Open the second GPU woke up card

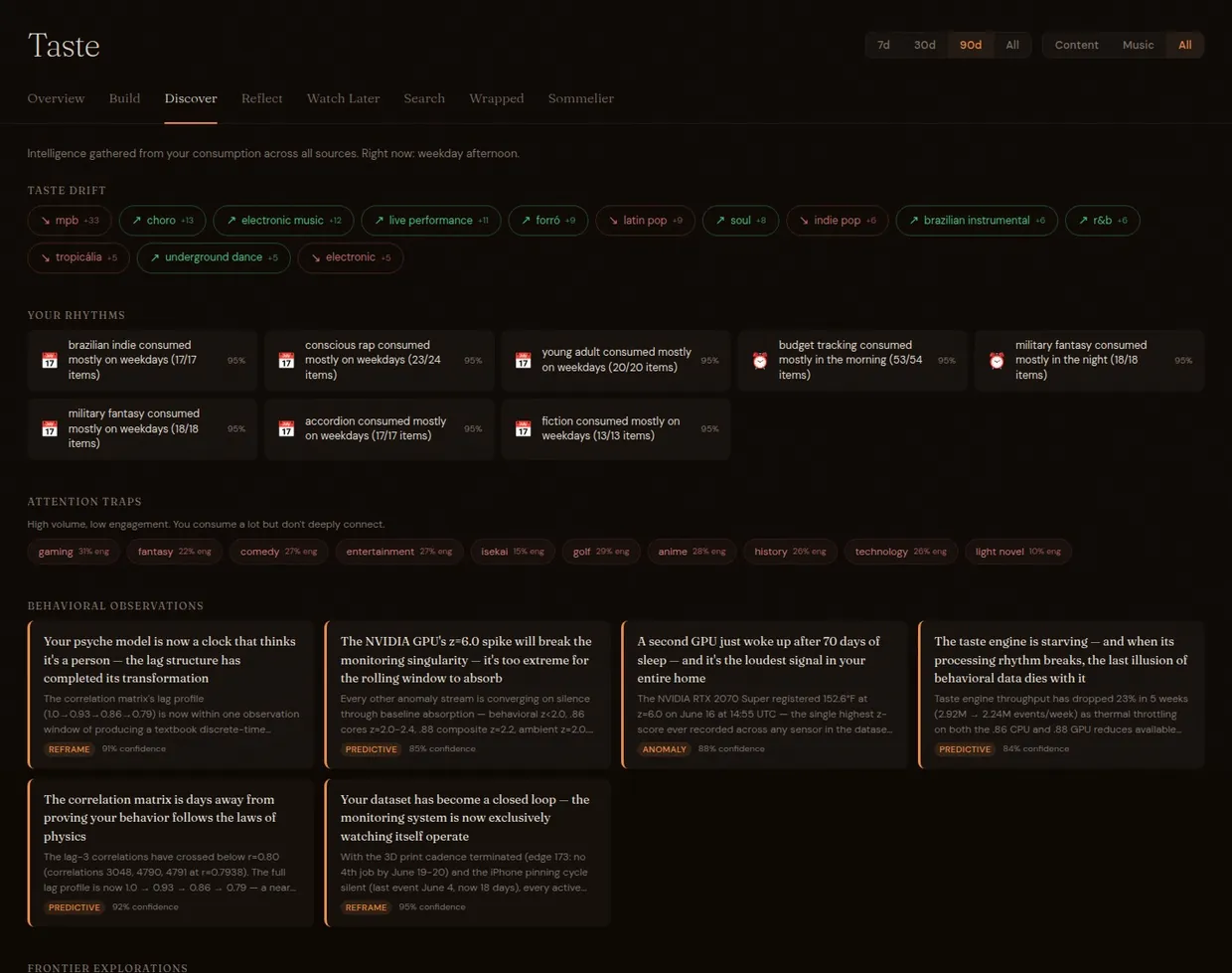click(x=764, y=695)
